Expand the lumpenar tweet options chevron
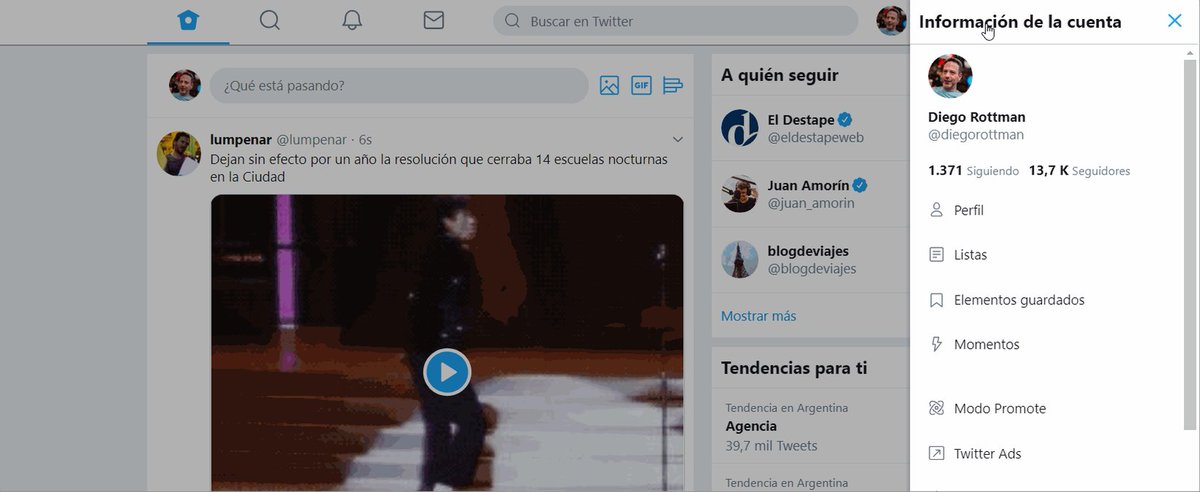Viewport: 1200px width, 492px height. pyautogui.click(x=678, y=139)
